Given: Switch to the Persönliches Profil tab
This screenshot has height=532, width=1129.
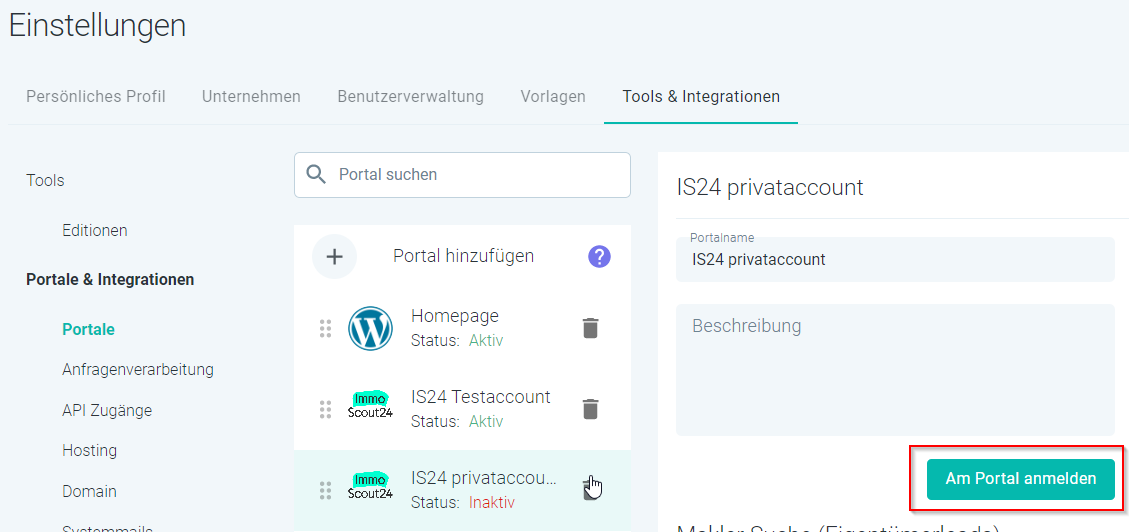Looking at the screenshot, I should [96, 97].
